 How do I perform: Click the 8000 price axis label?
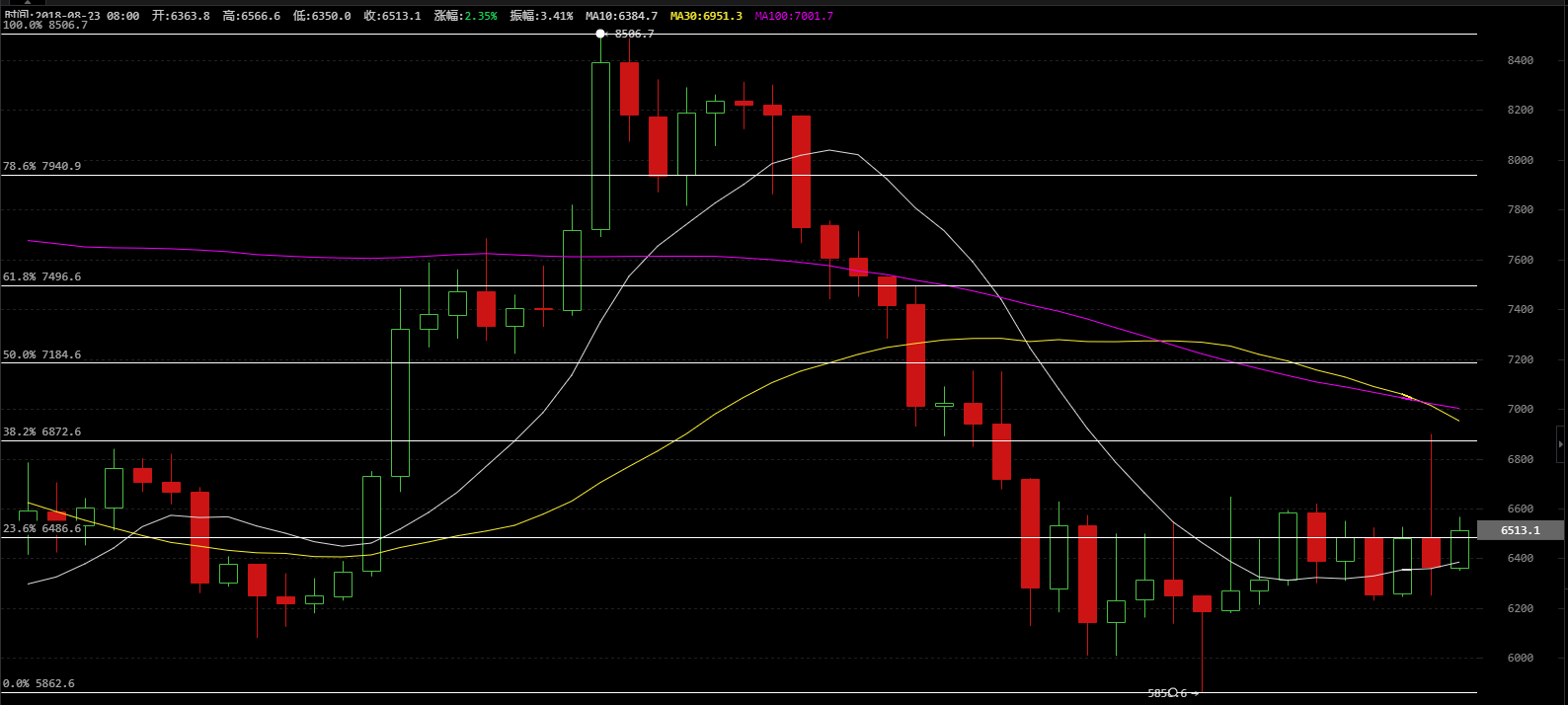click(1521, 160)
